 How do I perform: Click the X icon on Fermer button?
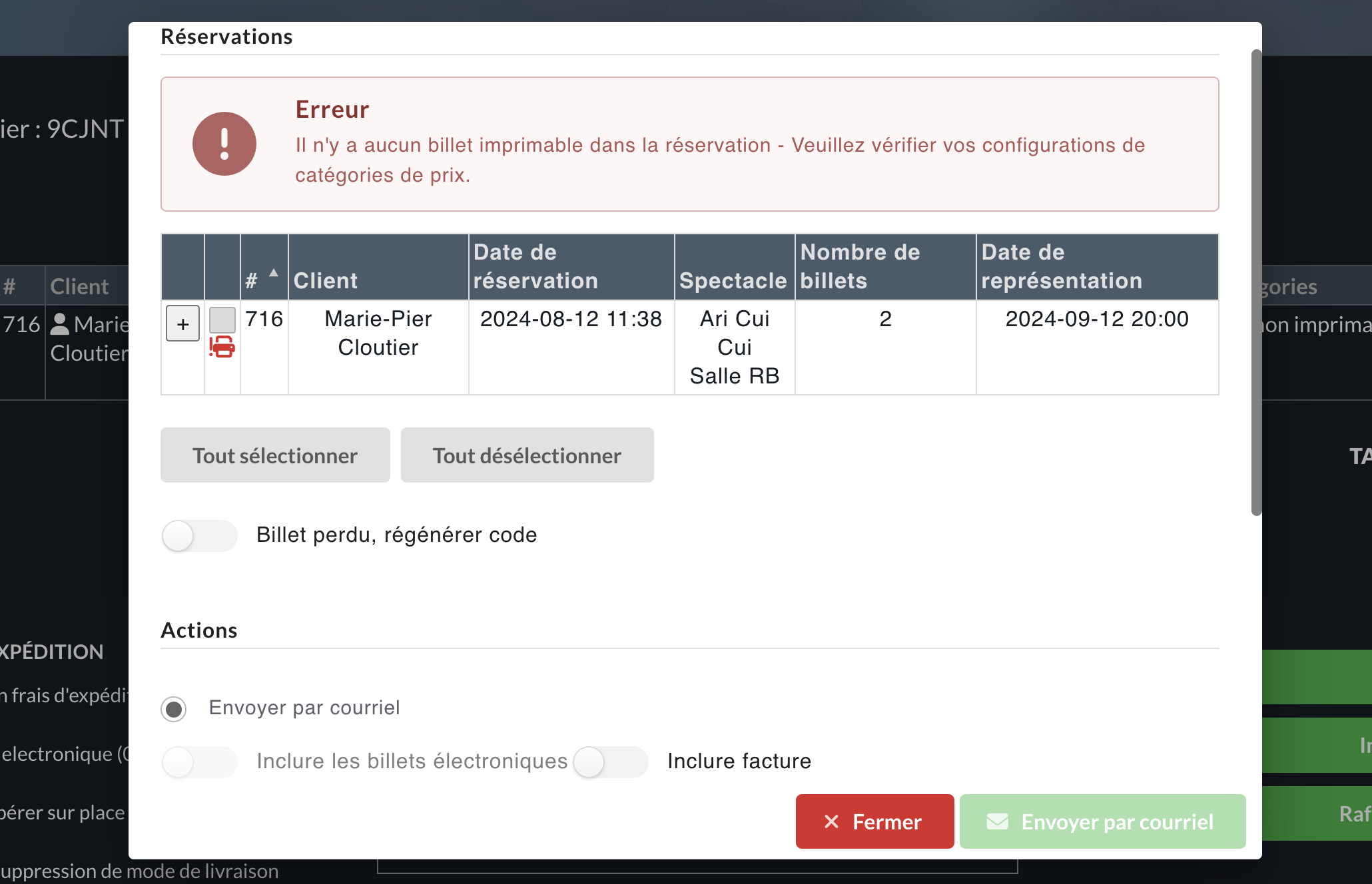[x=831, y=821]
